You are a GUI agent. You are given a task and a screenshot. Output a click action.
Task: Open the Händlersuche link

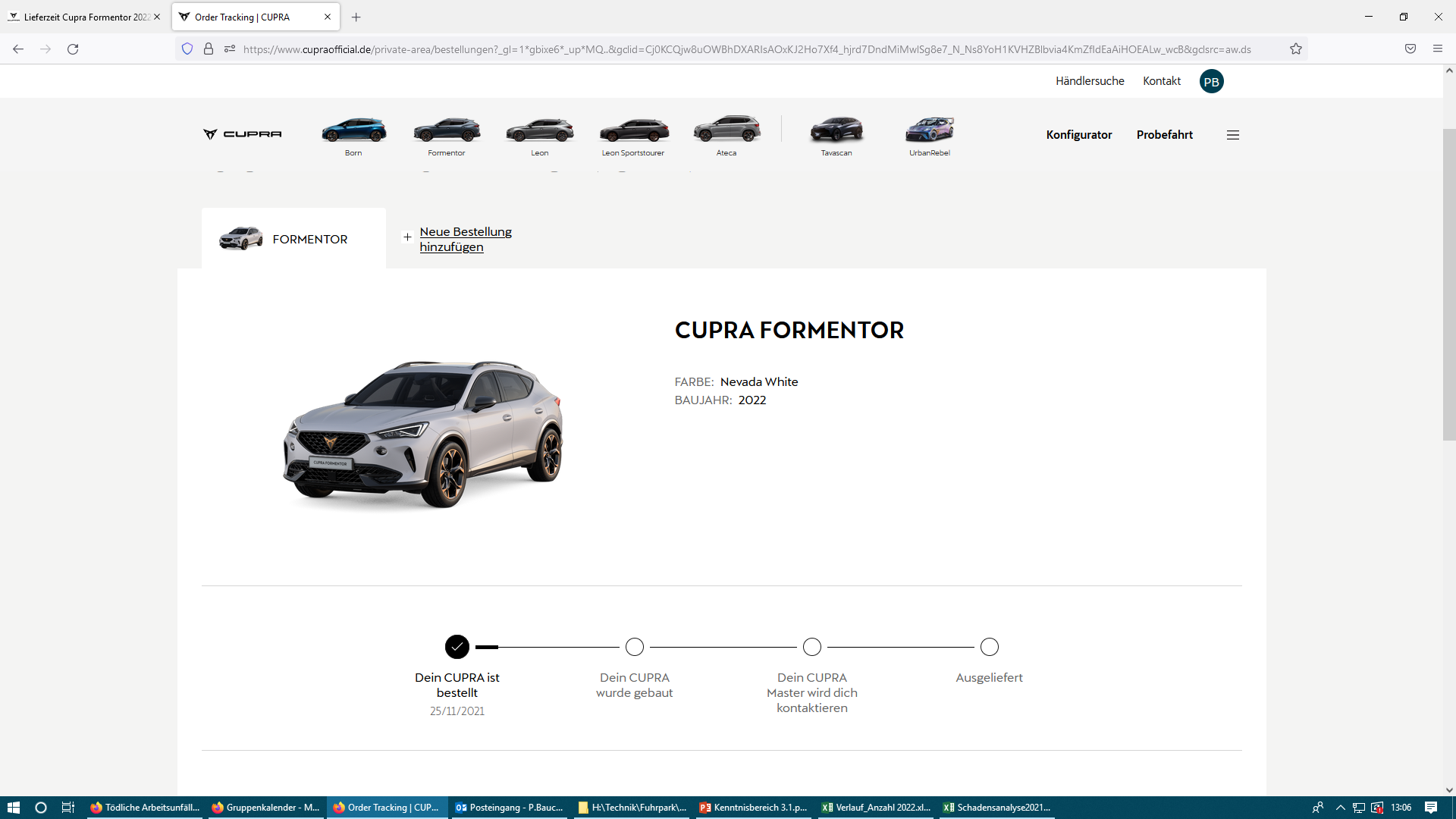1090,81
